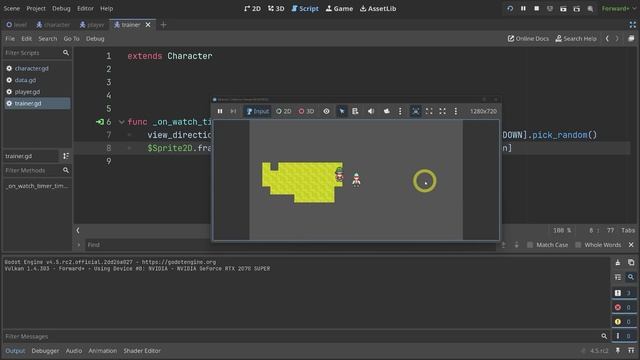Switch to the Debugger bottom panel

pyautogui.click(x=45, y=351)
